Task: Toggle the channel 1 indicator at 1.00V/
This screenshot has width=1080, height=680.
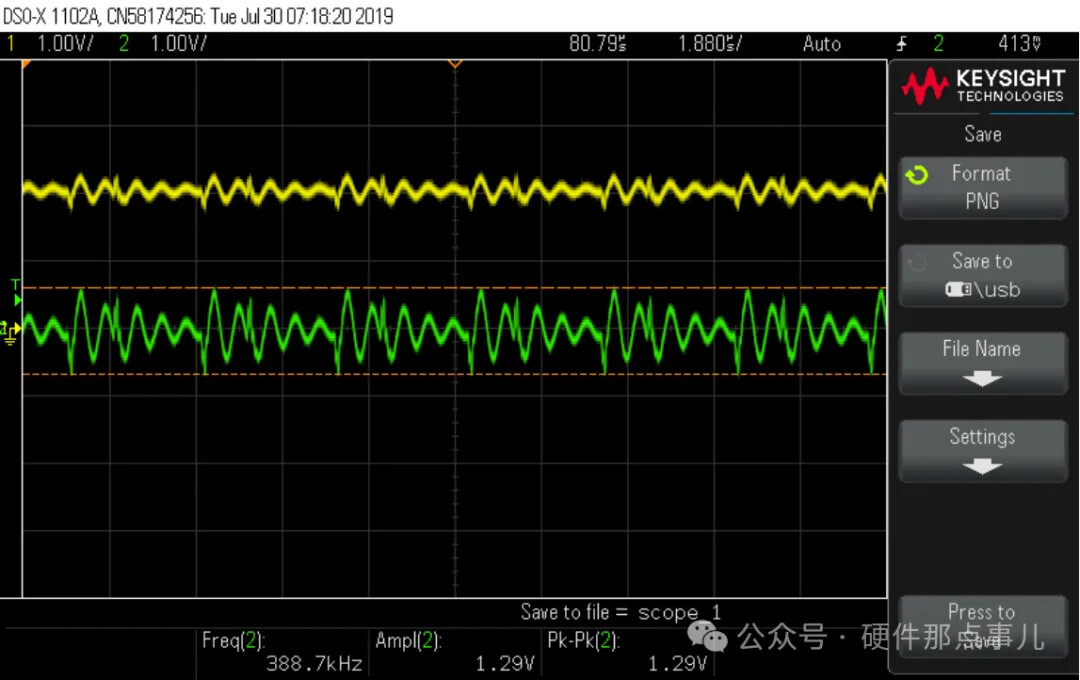Action: click(12, 44)
